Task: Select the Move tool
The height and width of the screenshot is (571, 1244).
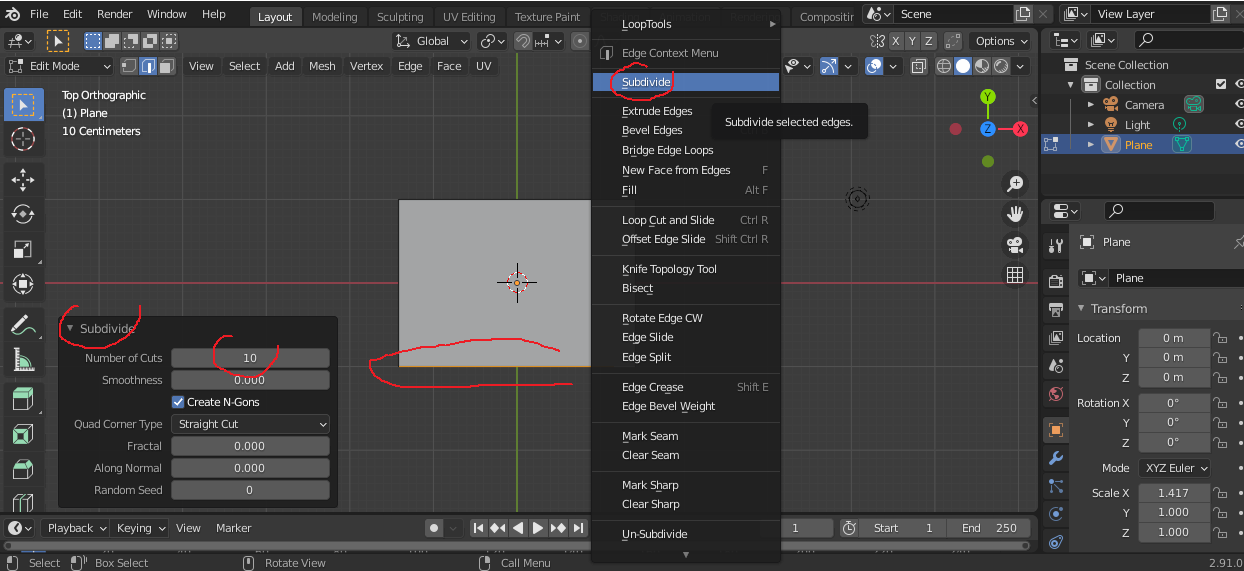Action: tap(23, 179)
